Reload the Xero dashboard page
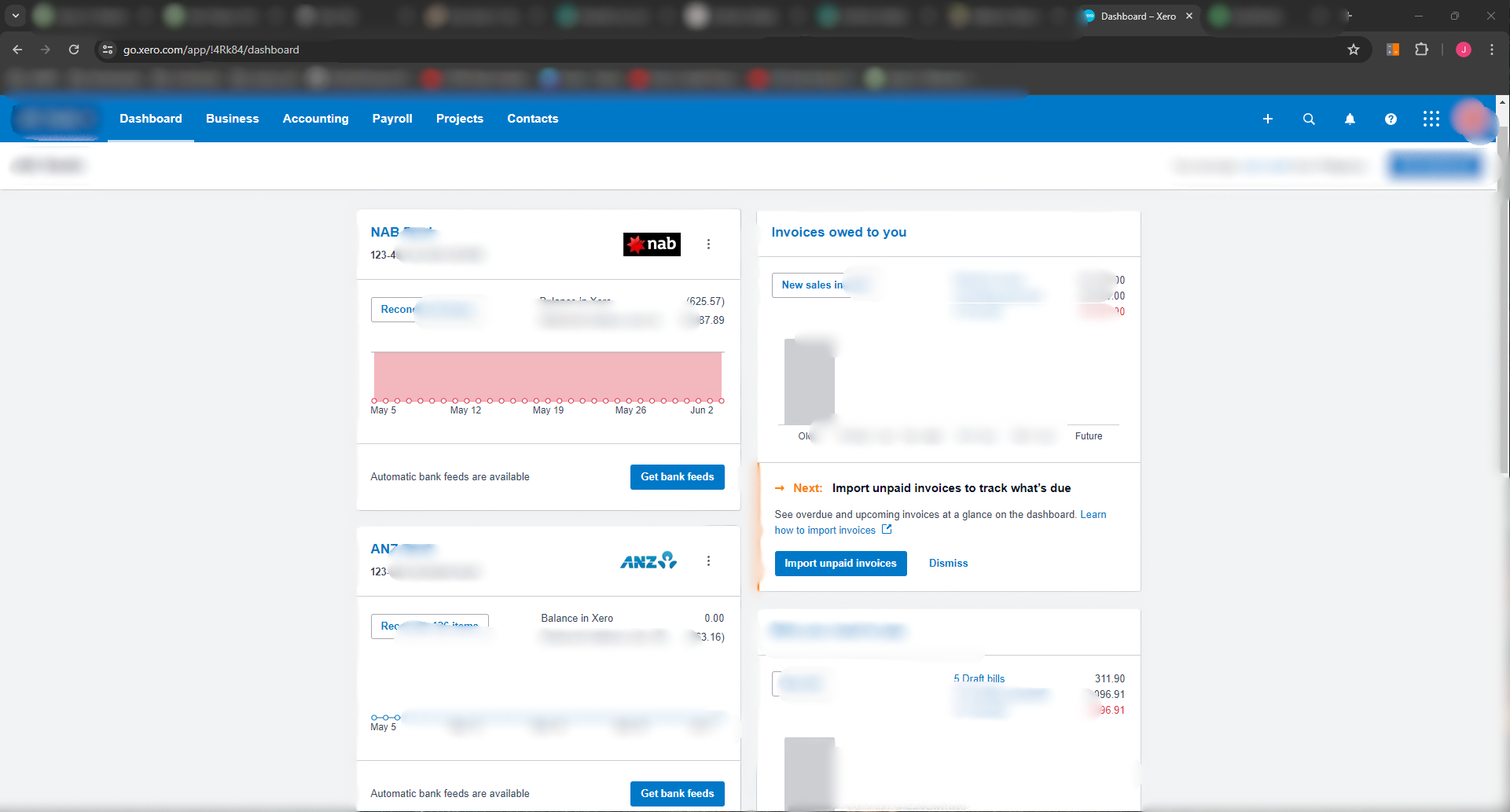 tap(74, 50)
